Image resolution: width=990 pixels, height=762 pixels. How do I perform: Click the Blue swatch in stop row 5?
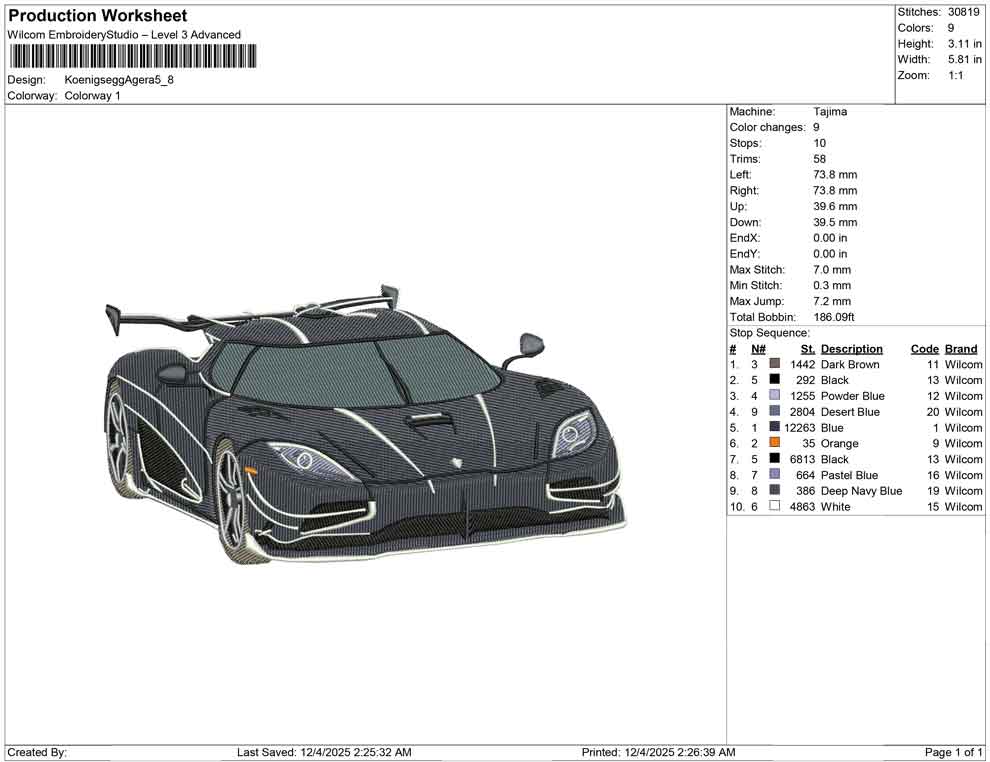coord(773,427)
